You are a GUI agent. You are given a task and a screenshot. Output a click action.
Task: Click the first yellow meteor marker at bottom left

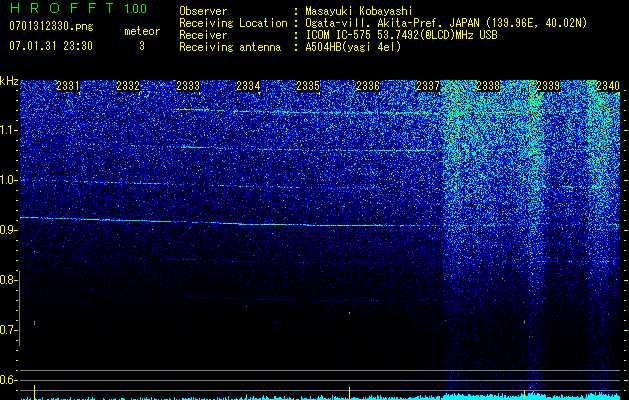click(x=35, y=392)
